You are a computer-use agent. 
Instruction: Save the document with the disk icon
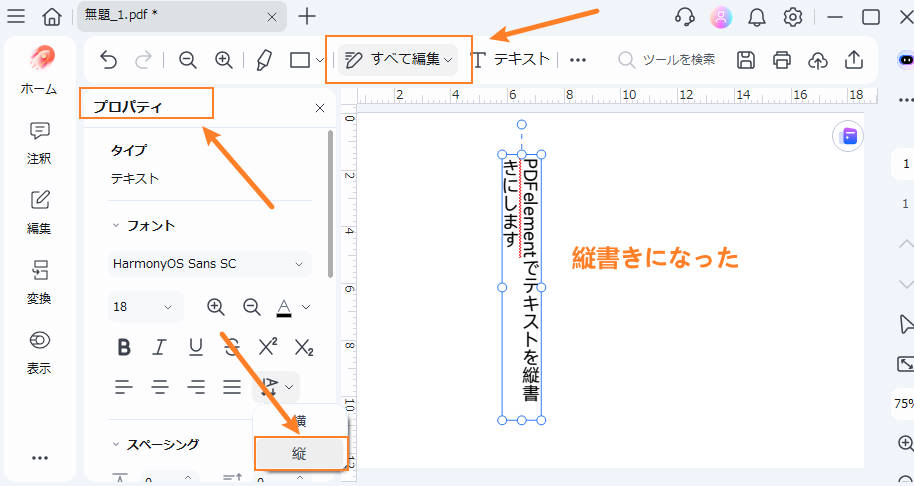click(x=746, y=59)
